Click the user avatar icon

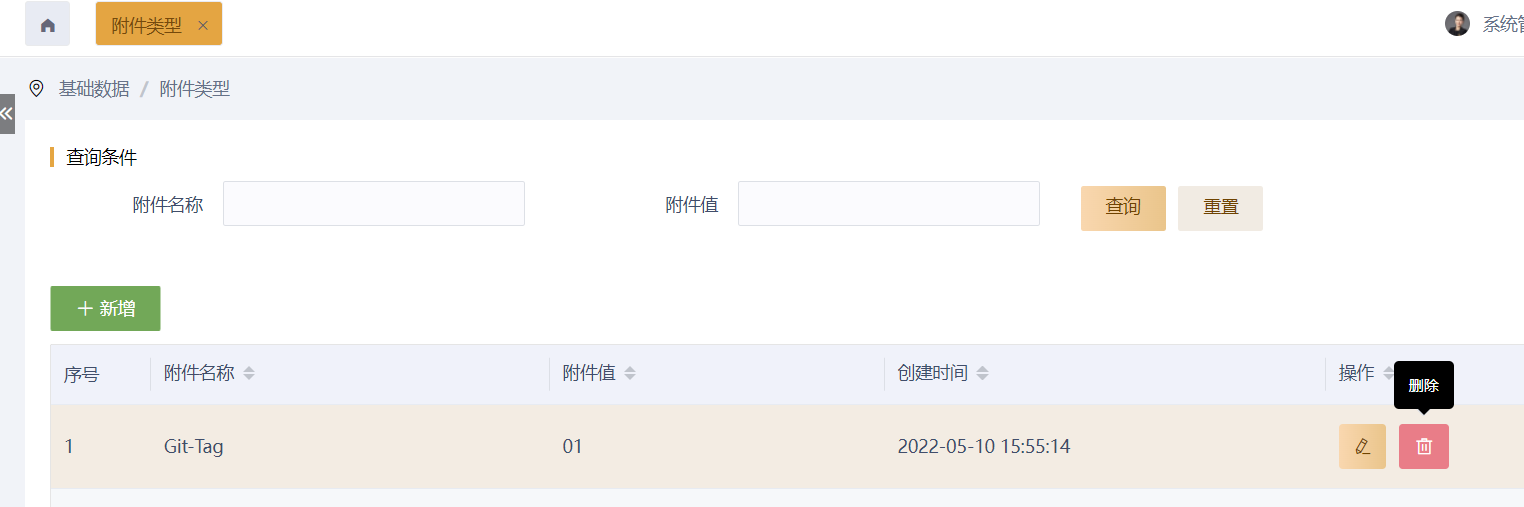(x=1457, y=24)
